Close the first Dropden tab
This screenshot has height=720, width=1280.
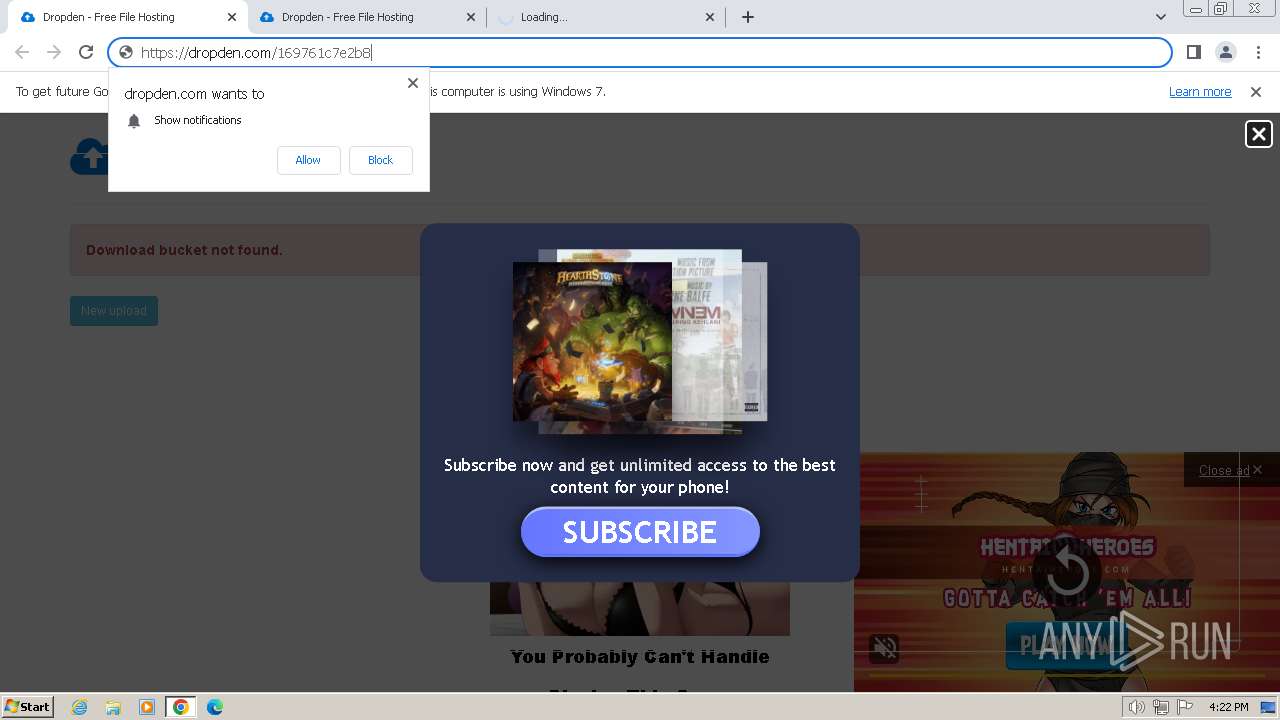(x=231, y=17)
